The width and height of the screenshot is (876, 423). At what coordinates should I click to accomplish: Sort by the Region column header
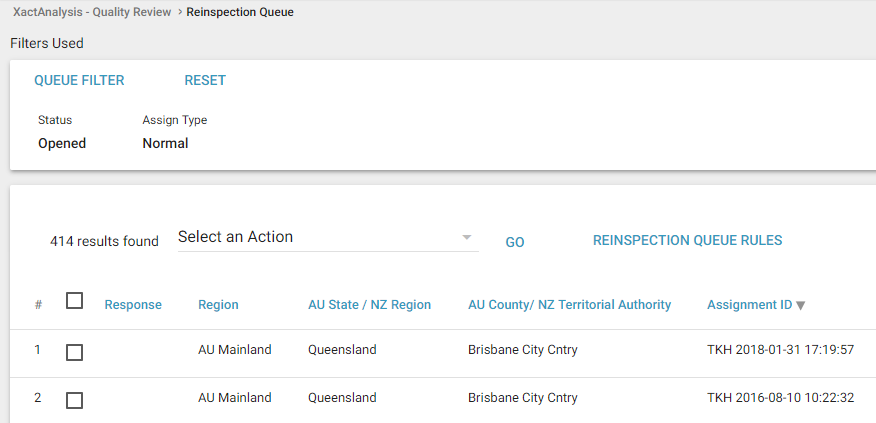coord(218,305)
